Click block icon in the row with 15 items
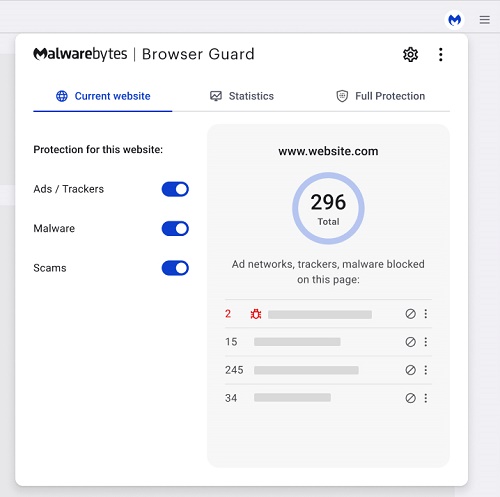This screenshot has height=497, width=500. coord(410,342)
